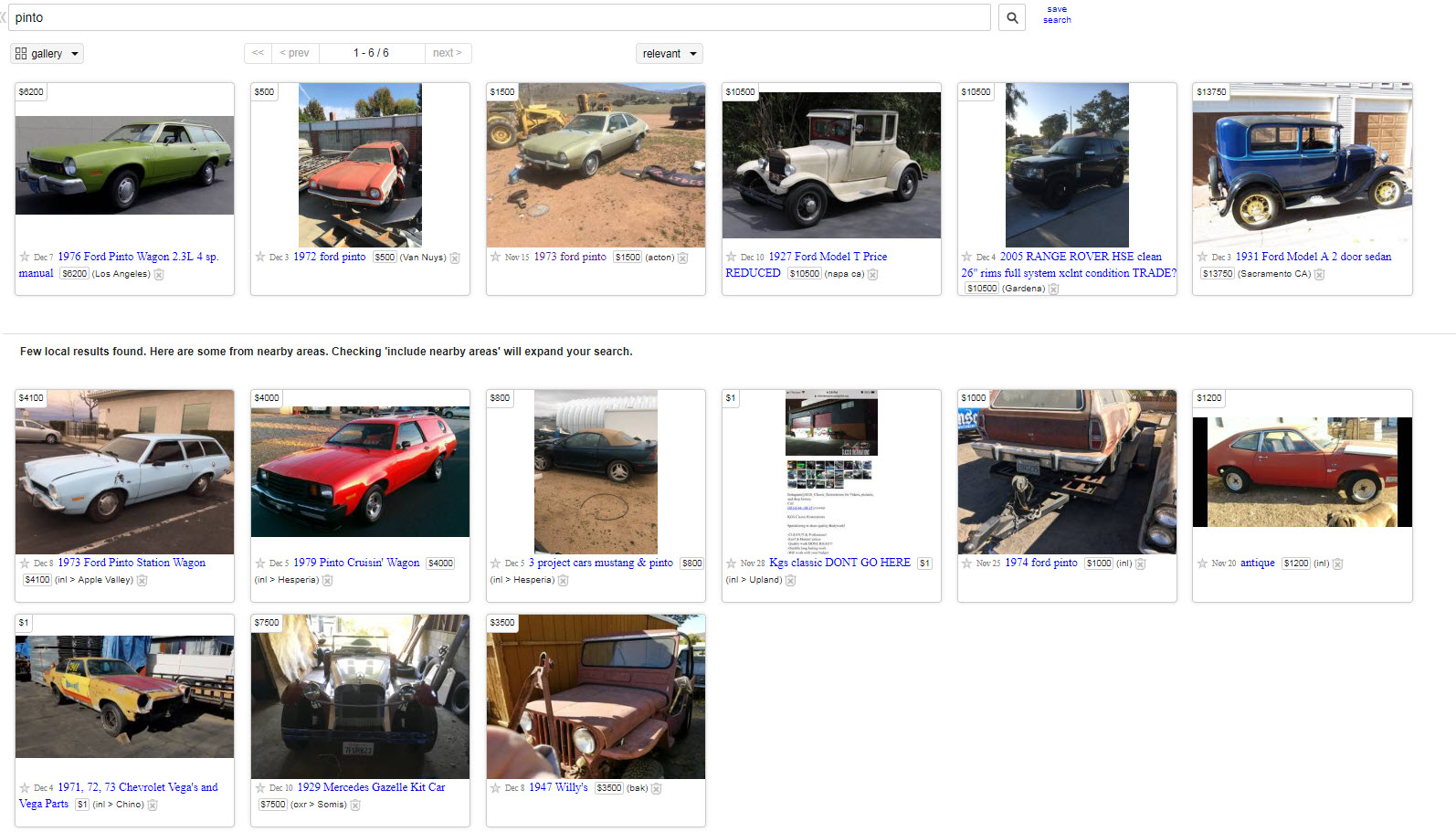Click the page range text 1 - 6 / 6
Image resolution: width=1456 pixels, height=832 pixels.
[371, 53]
